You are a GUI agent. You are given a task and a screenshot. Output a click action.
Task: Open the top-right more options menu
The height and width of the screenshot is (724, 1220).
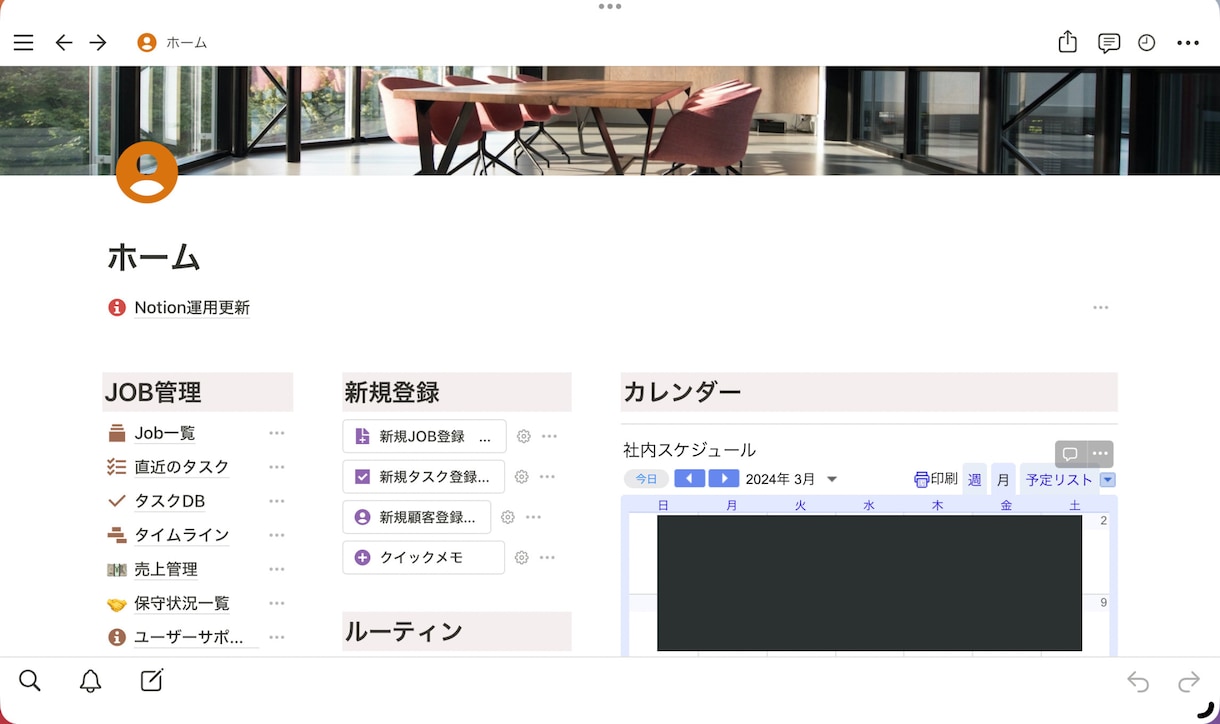pyautogui.click(x=1188, y=43)
